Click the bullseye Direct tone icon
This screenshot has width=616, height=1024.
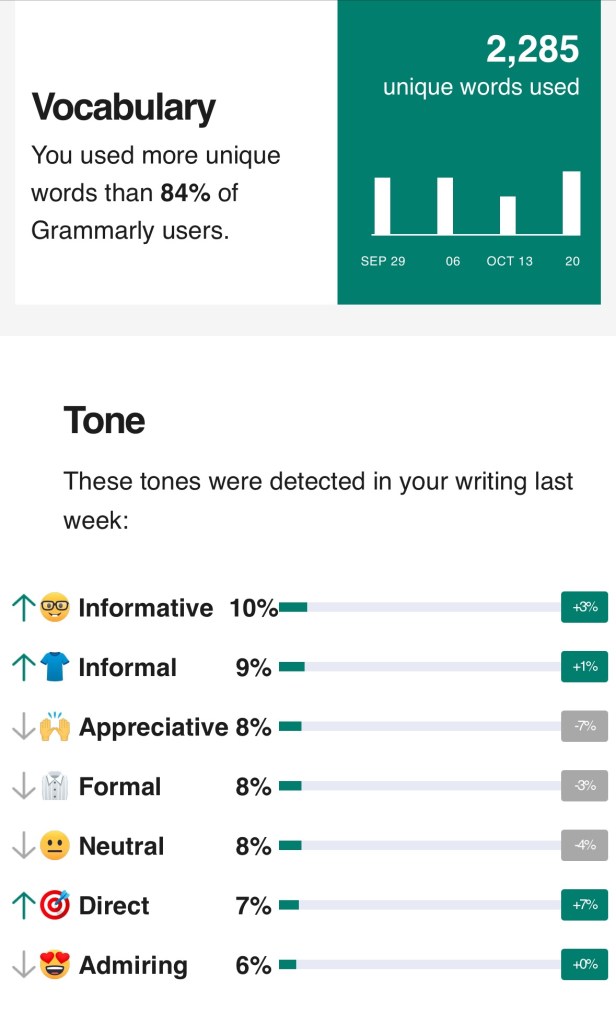point(55,905)
